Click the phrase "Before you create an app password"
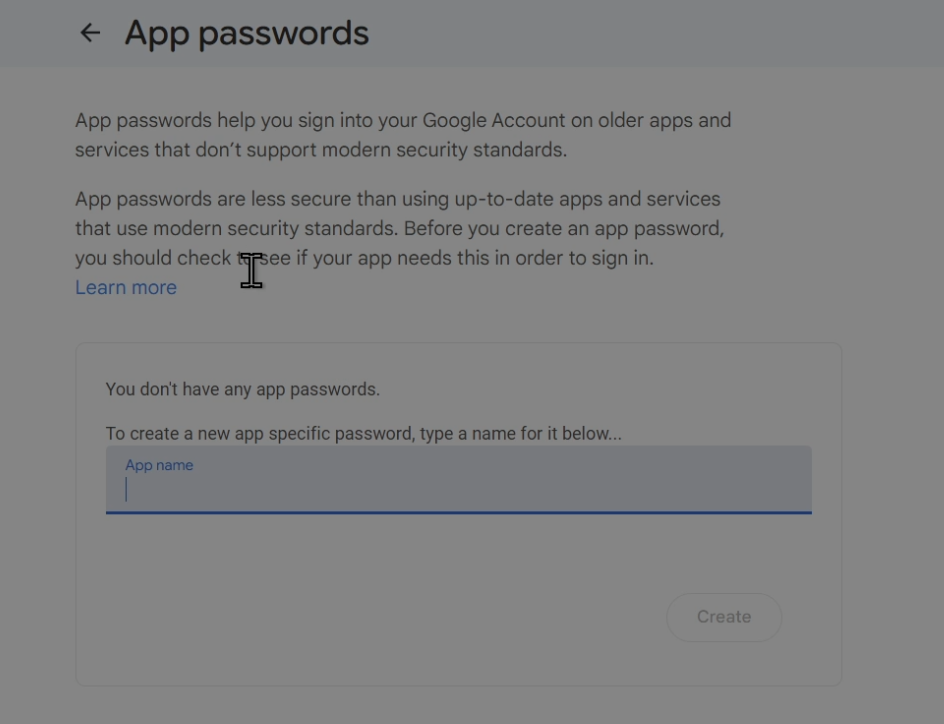Viewport: 944px width, 724px height. (563, 228)
